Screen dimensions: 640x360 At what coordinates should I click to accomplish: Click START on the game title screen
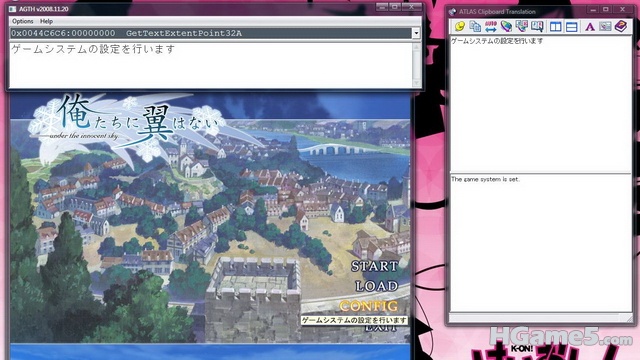point(374,267)
